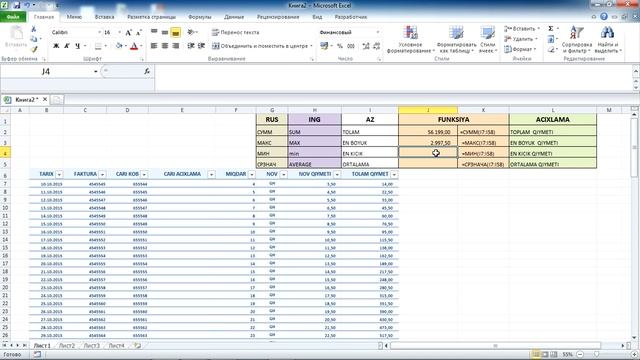
Task: Click the increase indent icon
Action: [x=201, y=46]
